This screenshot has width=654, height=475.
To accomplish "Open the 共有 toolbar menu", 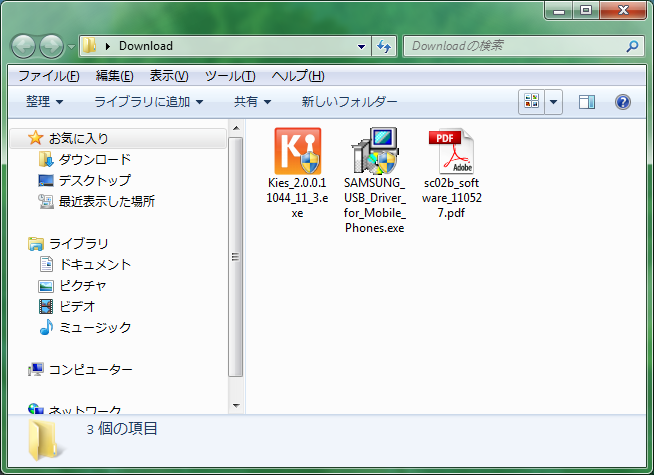I will point(252,102).
